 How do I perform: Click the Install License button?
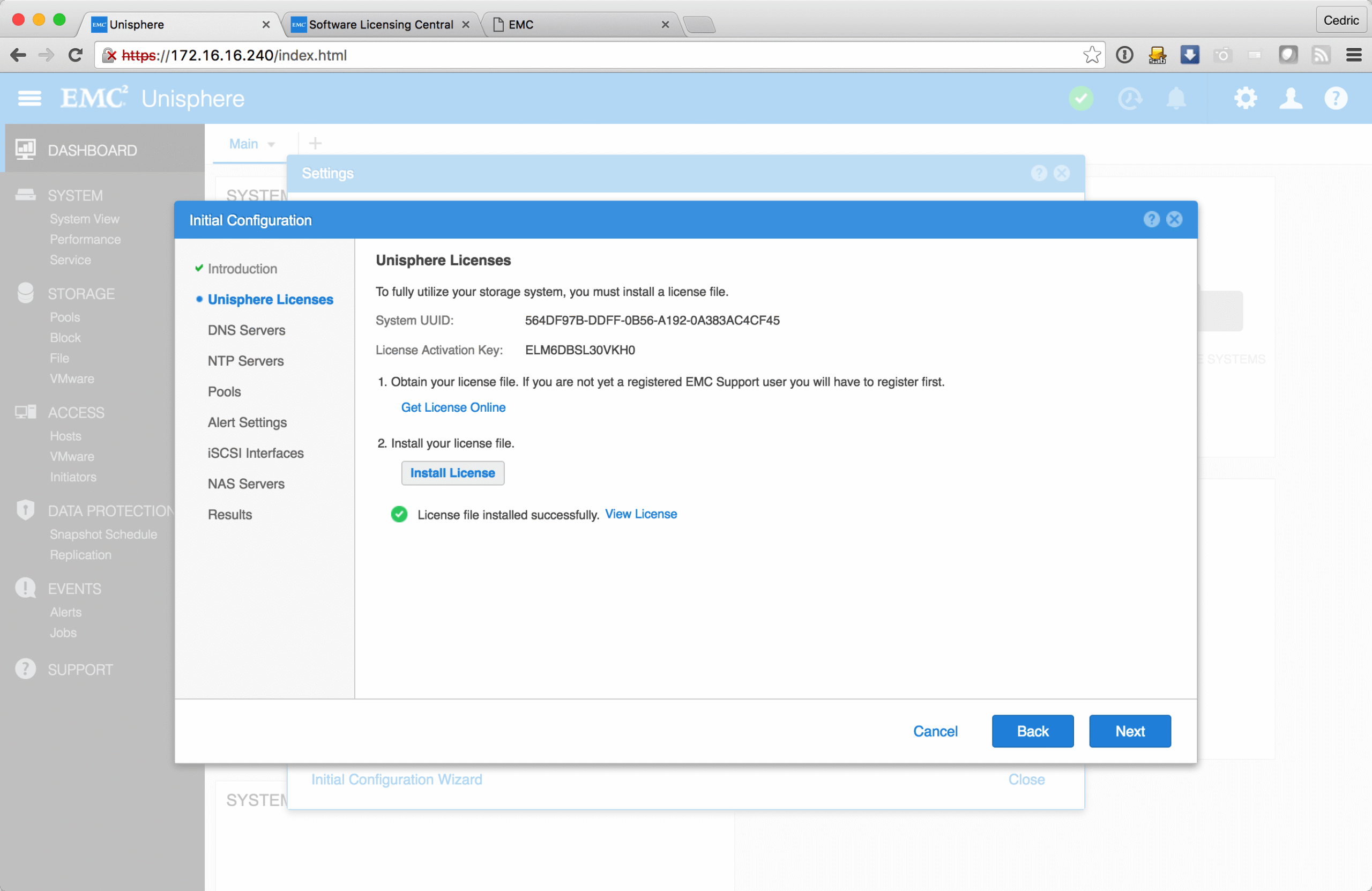(452, 473)
